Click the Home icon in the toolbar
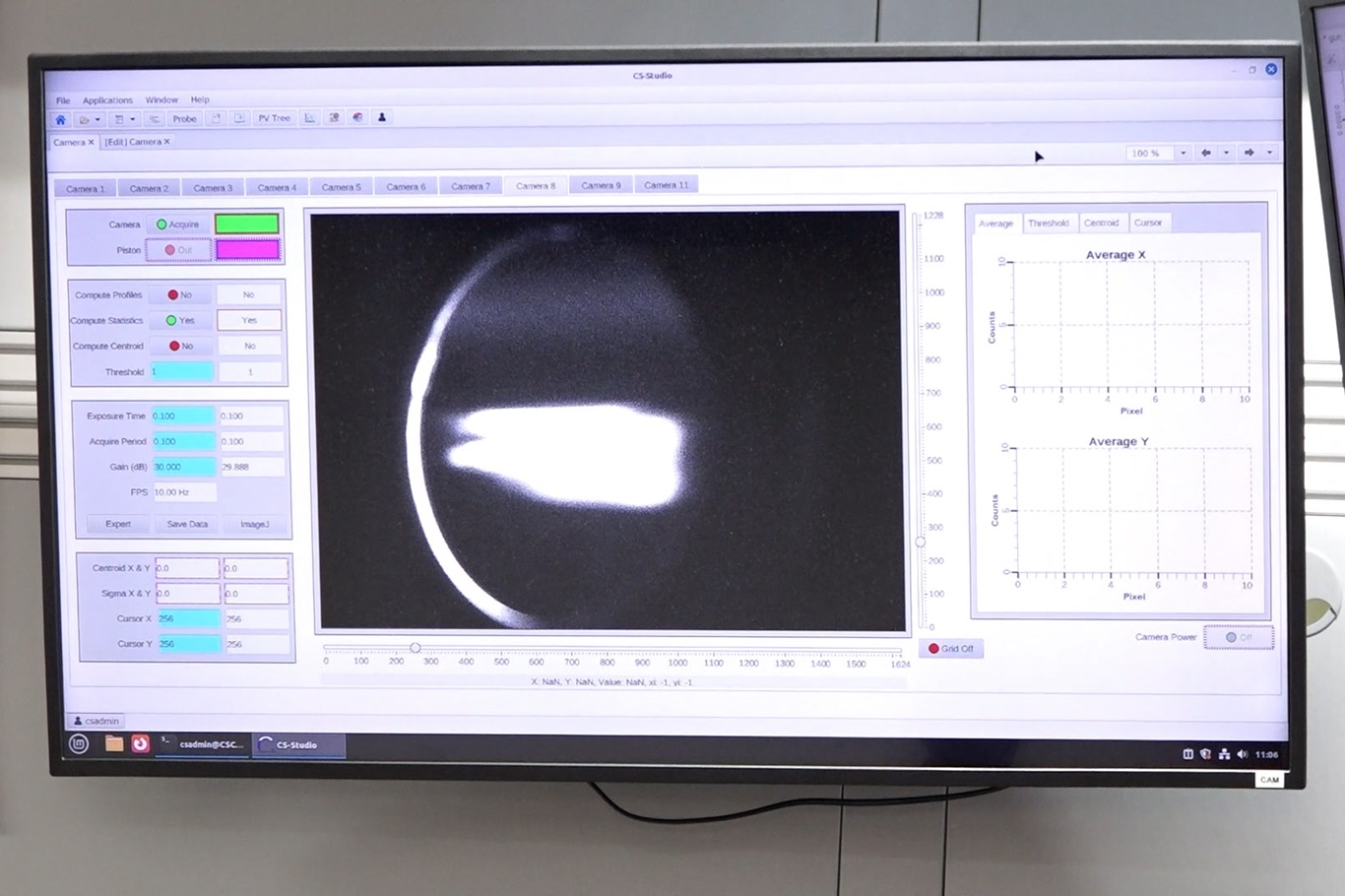 tap(60, 119)
